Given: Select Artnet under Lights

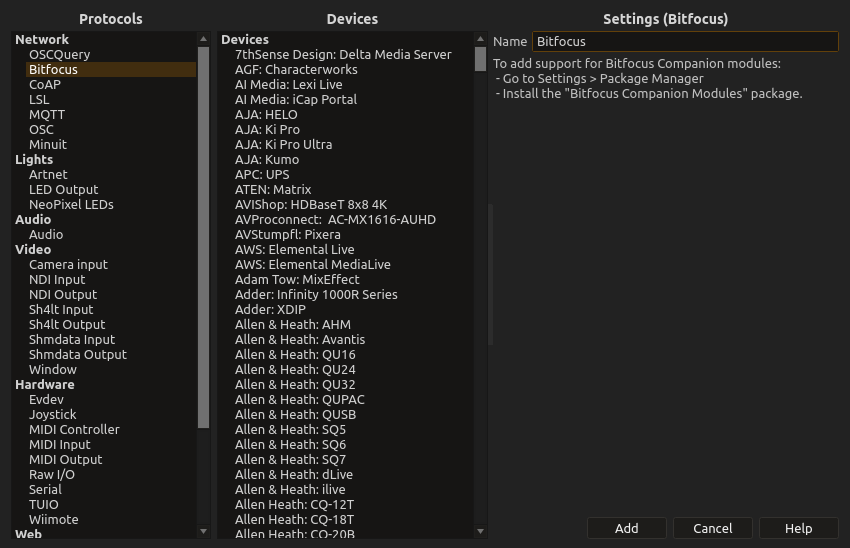Looking at the screenshot, I should click(48, 174).
